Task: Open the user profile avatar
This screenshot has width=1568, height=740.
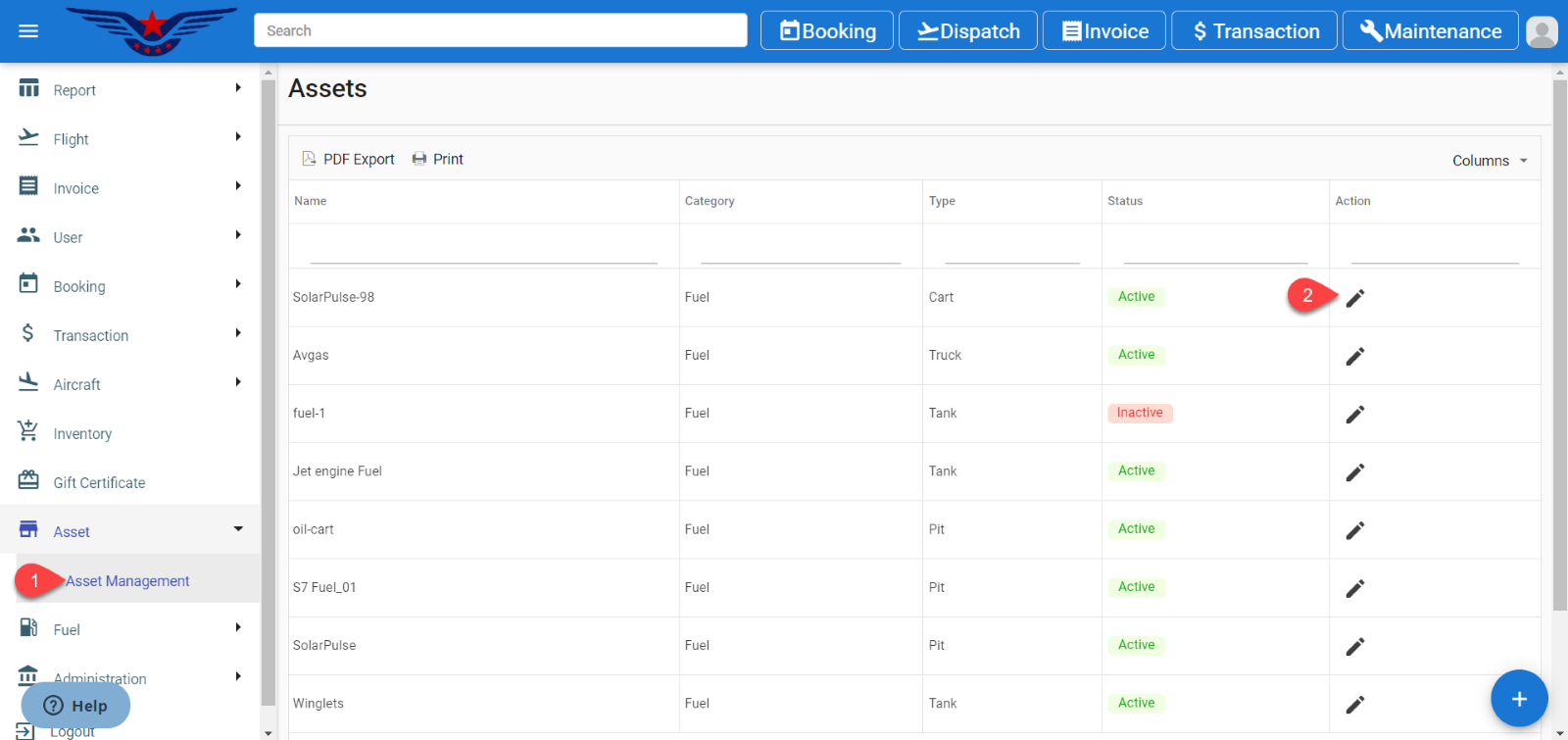Action: tap(1542, 31)
